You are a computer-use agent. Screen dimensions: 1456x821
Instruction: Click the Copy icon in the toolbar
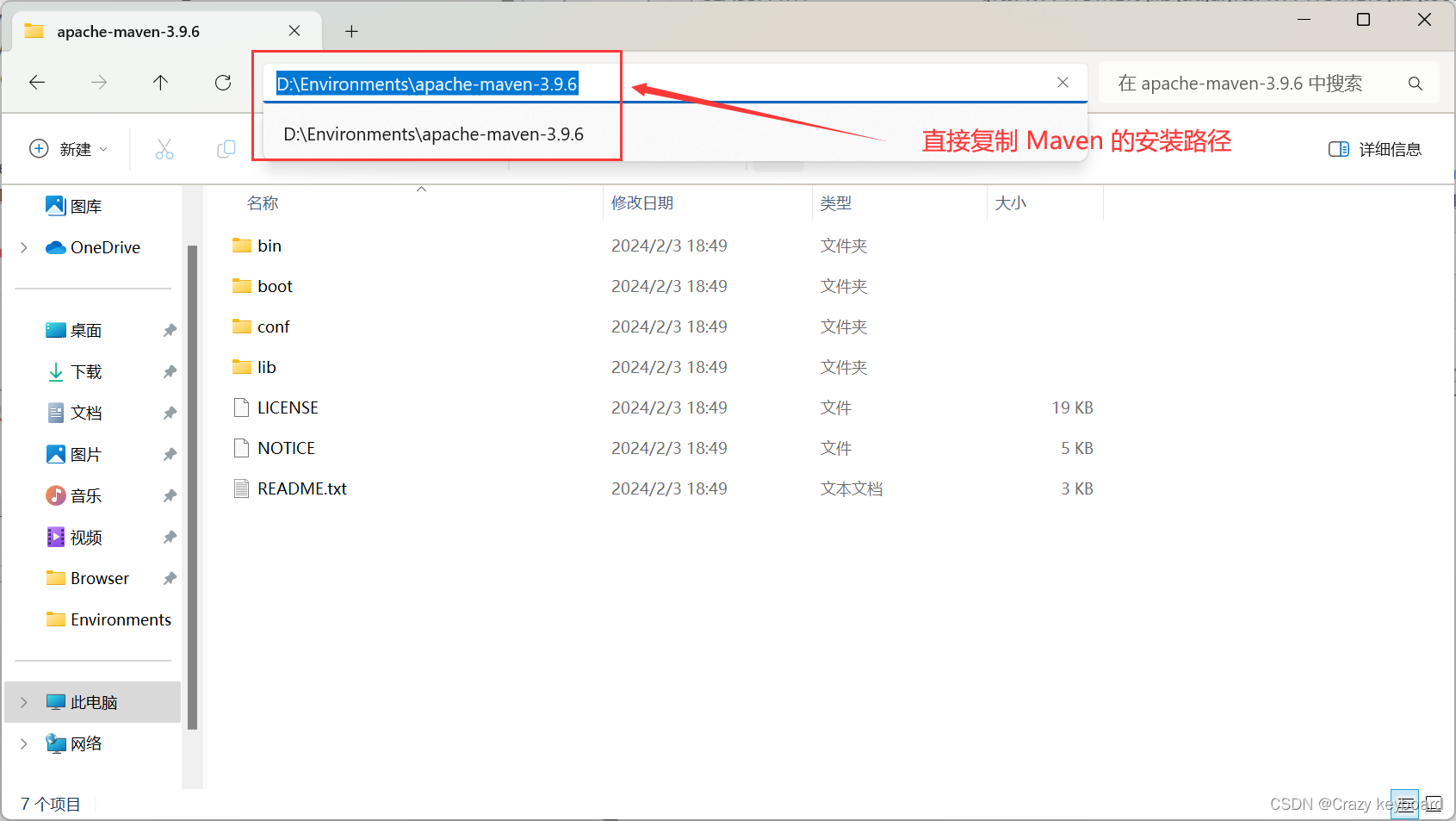coord(226,148)
